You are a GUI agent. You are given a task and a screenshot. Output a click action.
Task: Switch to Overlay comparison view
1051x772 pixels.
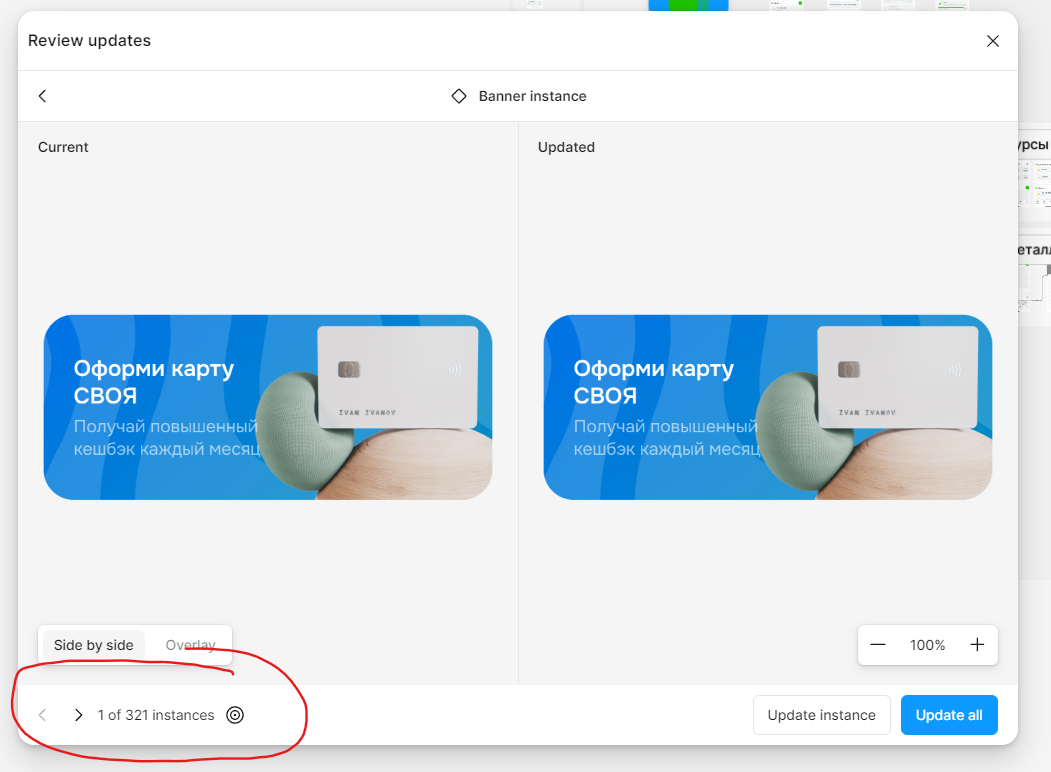[190, 645]
